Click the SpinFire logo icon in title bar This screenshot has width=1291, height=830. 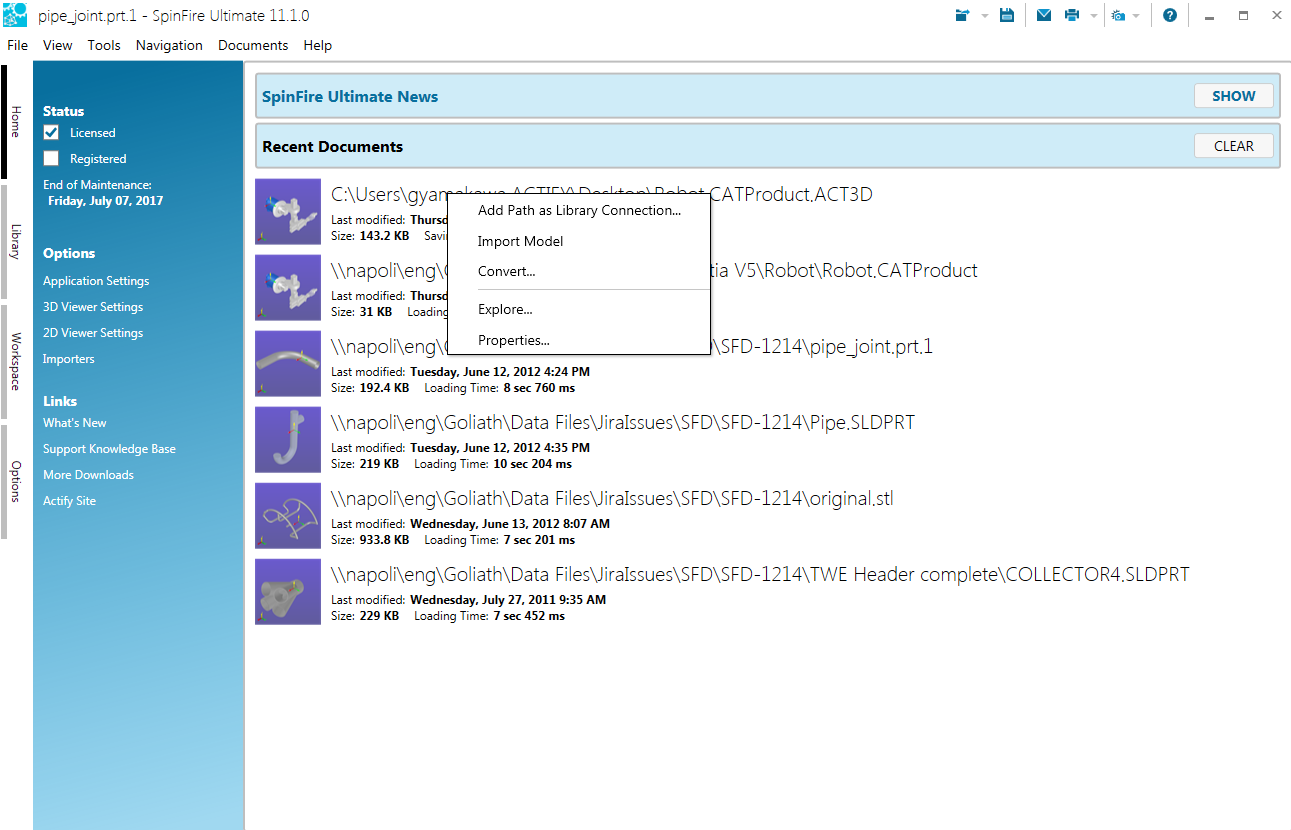15,15
